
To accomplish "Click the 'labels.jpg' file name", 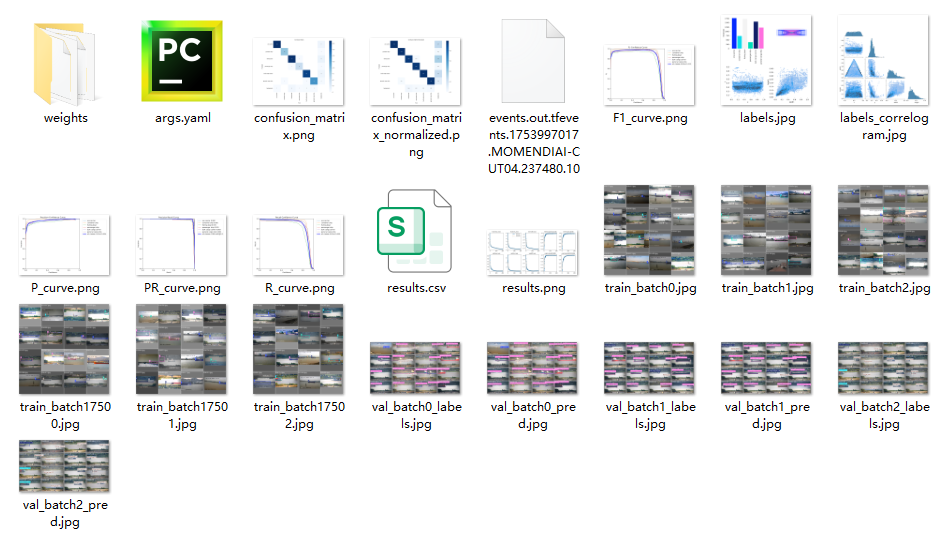I will click(768, 118).
